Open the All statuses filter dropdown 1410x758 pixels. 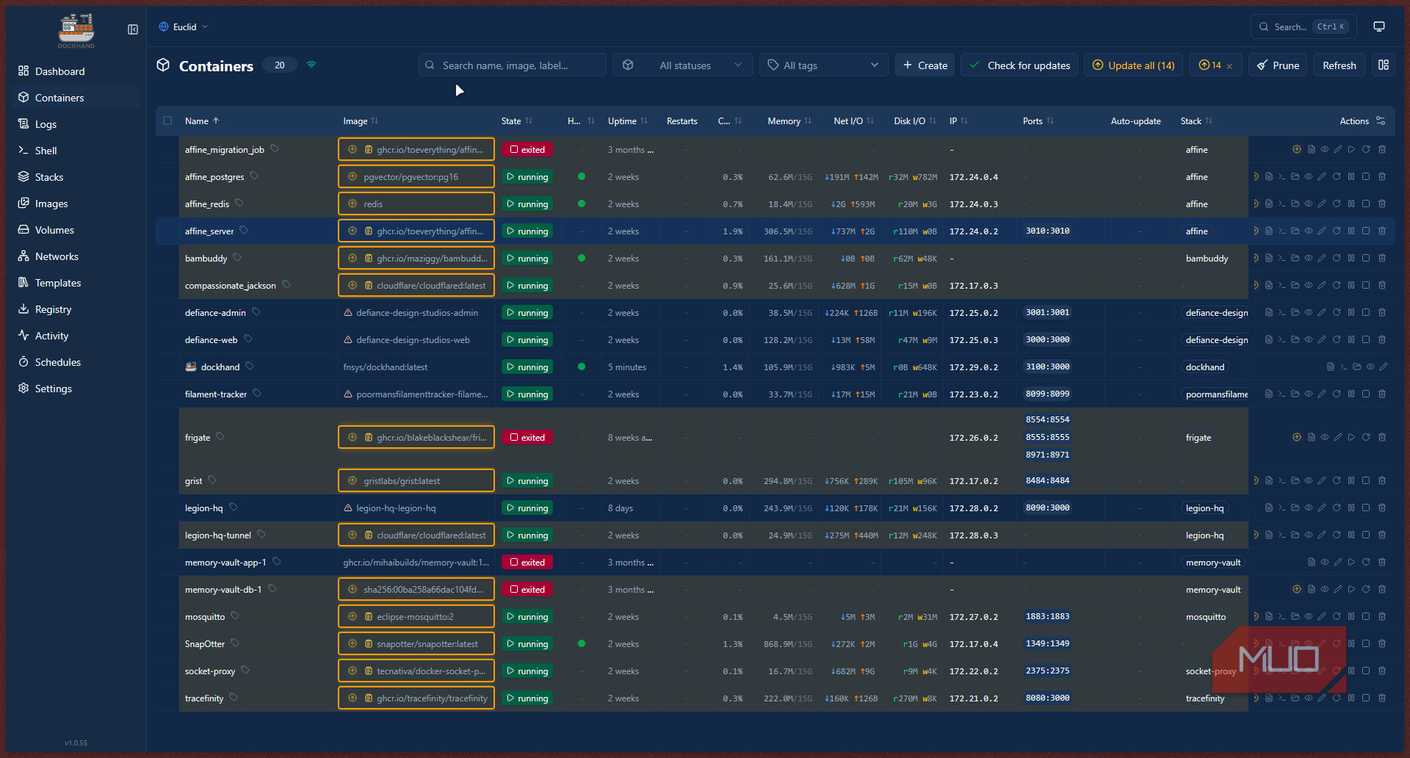[682, 65]
